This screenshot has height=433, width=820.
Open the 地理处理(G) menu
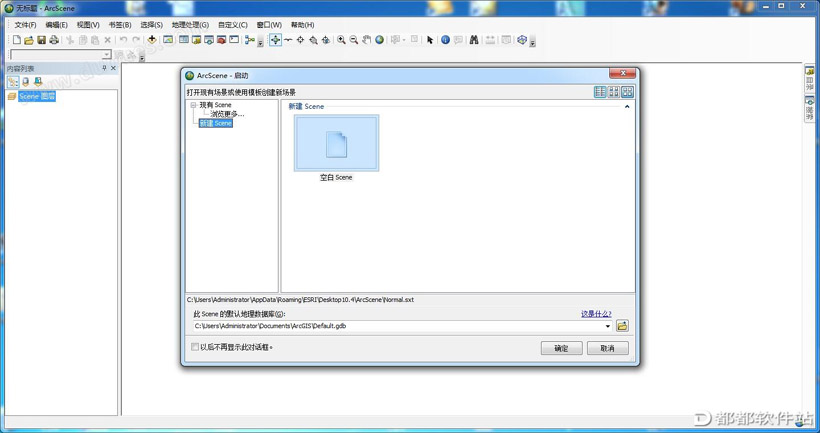(x=190, y=25)
